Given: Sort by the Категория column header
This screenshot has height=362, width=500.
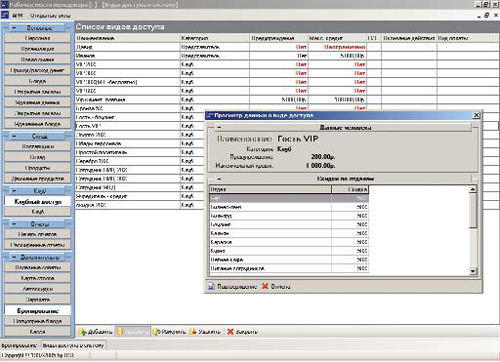Looking at the screenshot, I should [x=215, y=38].
